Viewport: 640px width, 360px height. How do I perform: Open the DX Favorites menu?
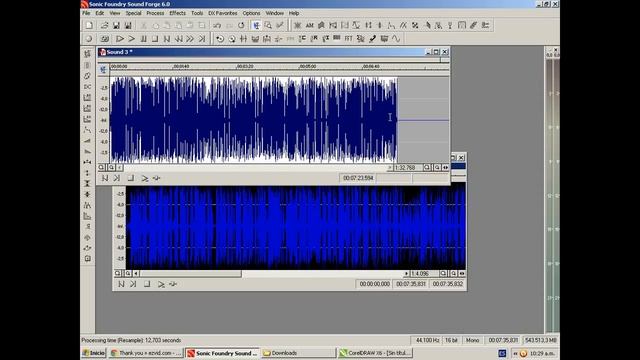coord(222,13)
